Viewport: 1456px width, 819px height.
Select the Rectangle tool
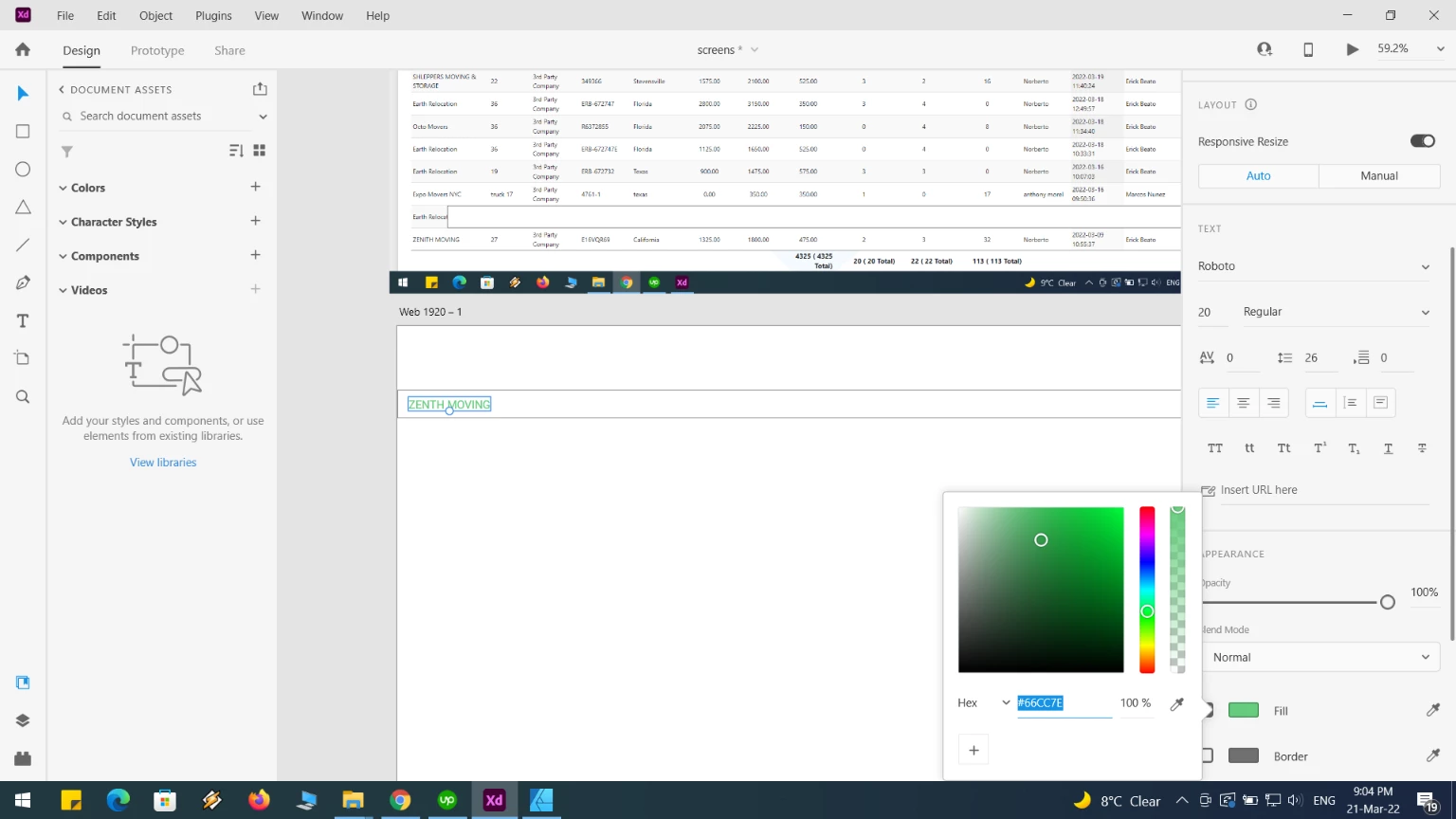pos(23,132)
